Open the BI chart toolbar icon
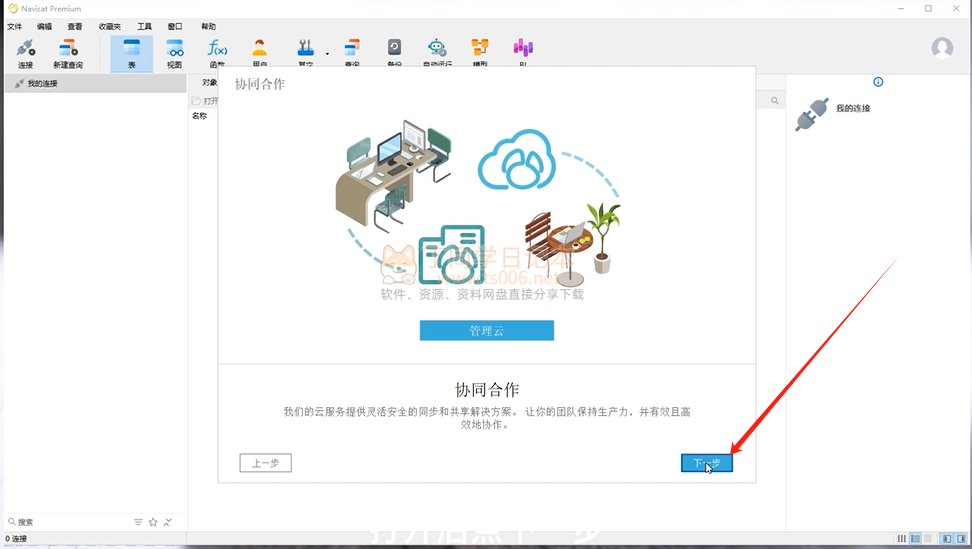This screenshot has height=549, width=972. click(523, 50)
